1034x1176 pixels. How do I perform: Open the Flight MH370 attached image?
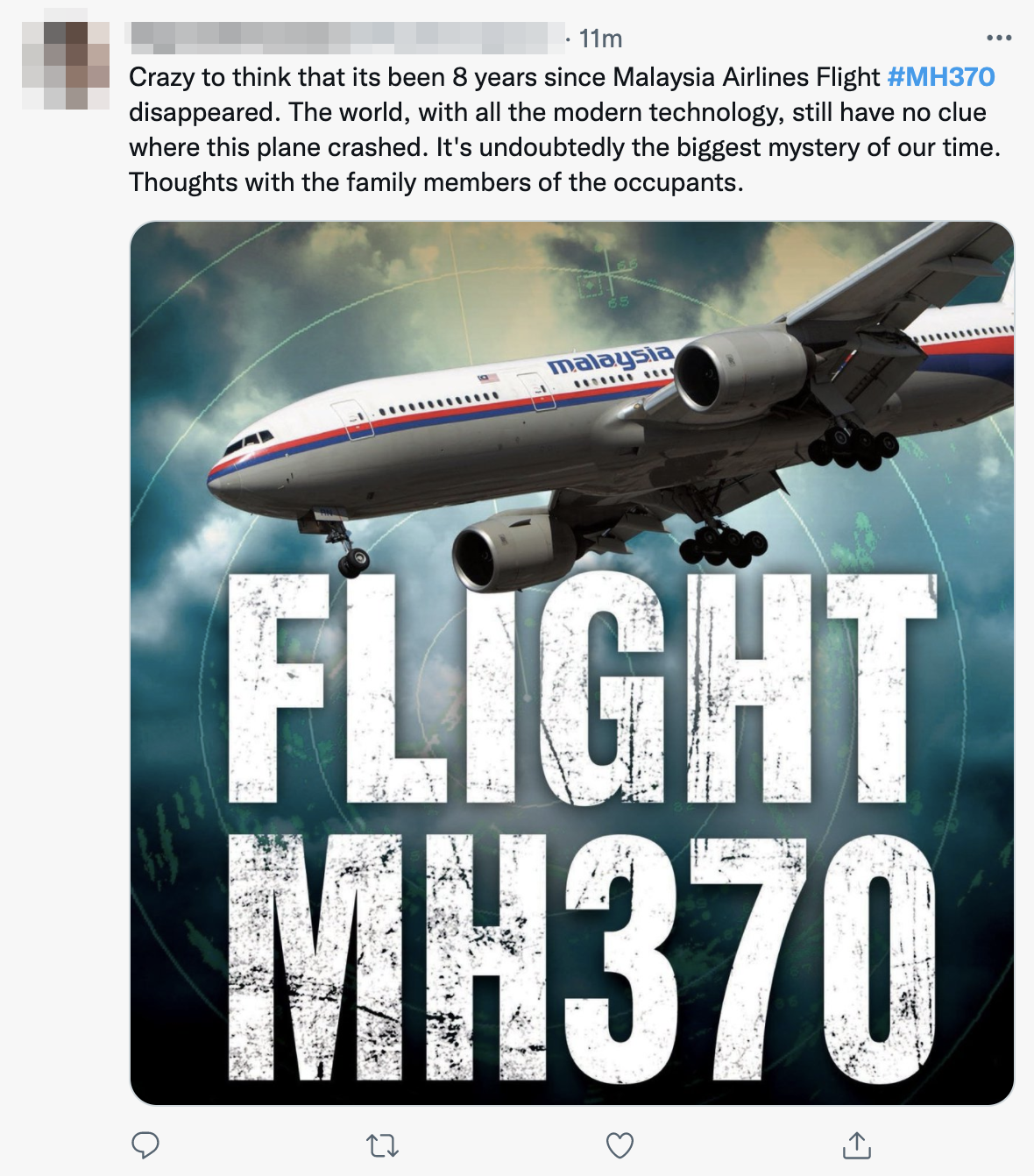click(572, 663)
